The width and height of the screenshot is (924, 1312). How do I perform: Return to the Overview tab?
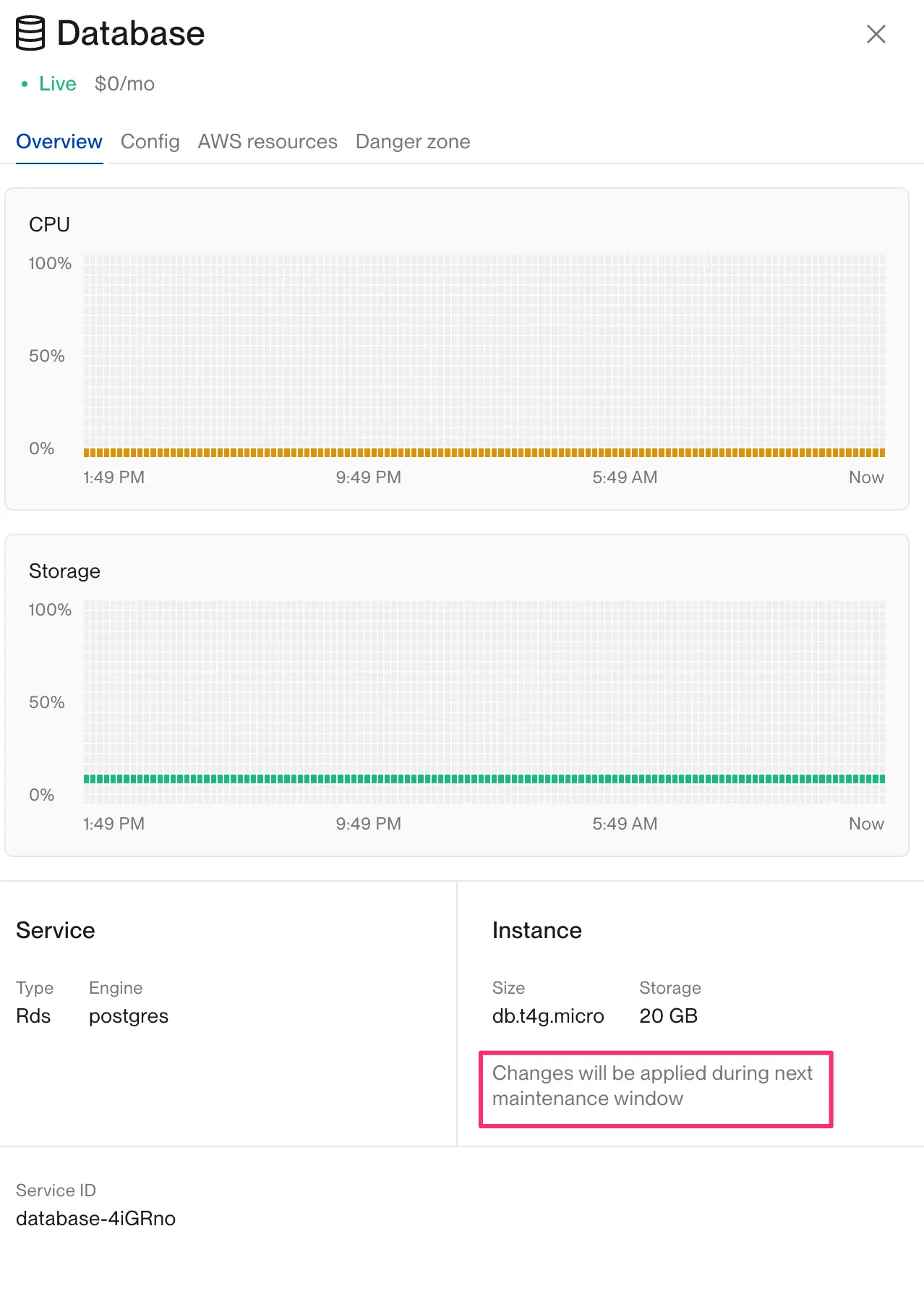point(59,142)
